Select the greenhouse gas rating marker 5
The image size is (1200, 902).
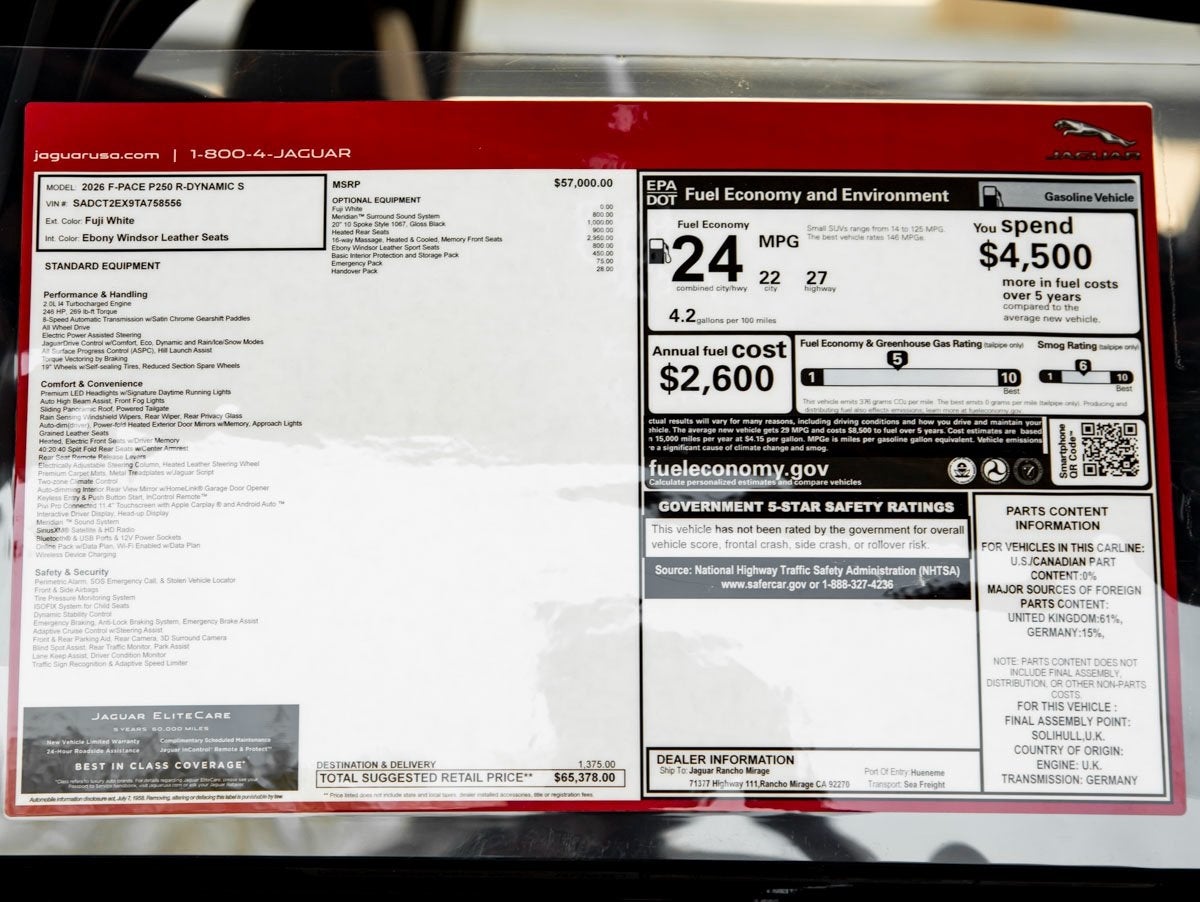(897, 359)
